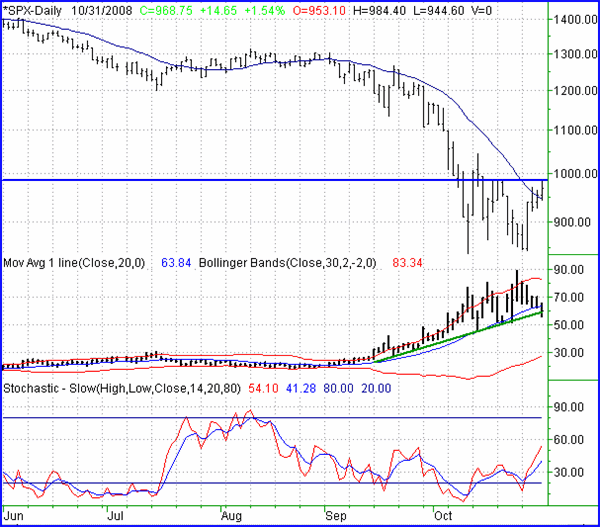This screenshot has width=600, height=527.
Task: Click the low value L=944.60
Action: (439, 11)
